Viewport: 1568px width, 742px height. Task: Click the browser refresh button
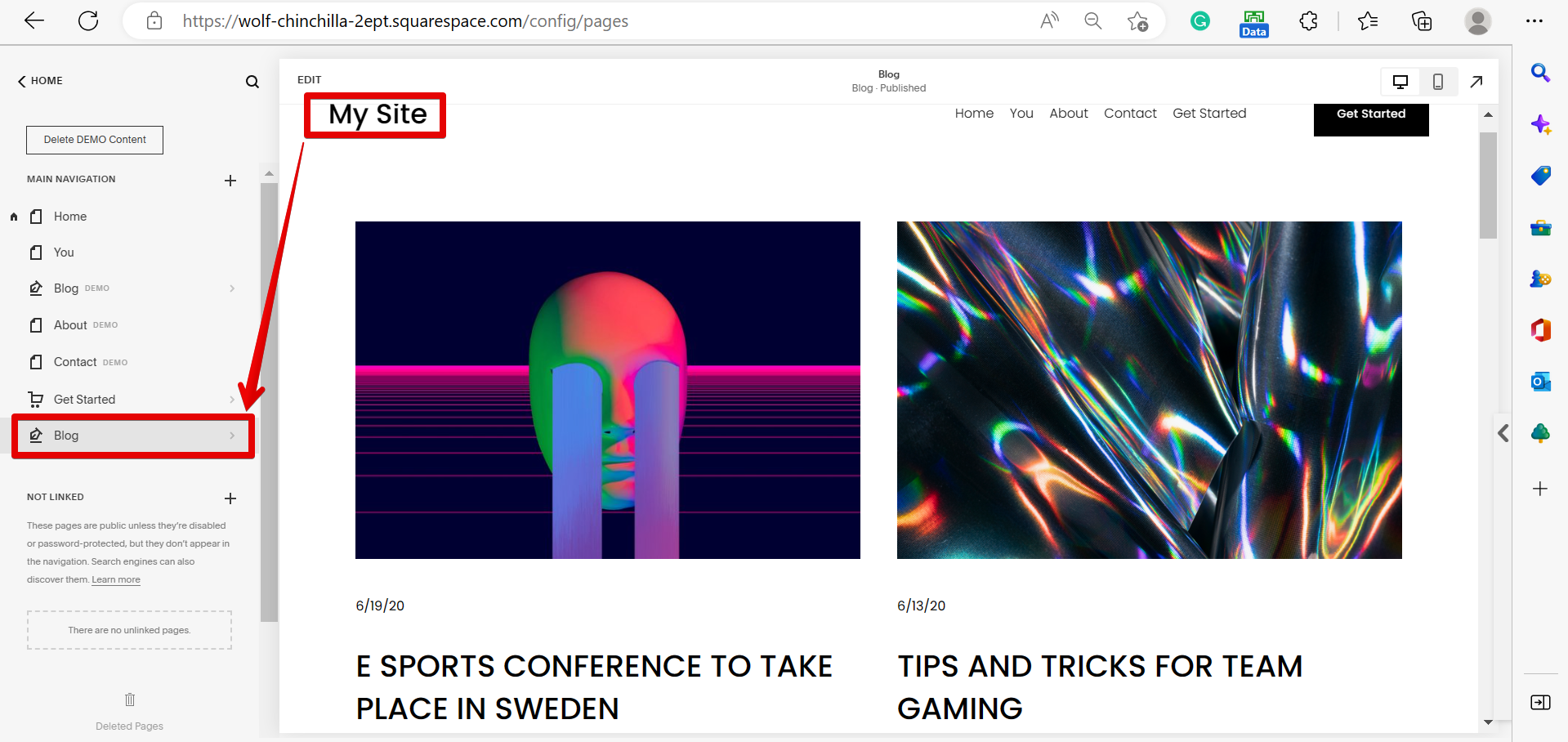coord(88,21)
